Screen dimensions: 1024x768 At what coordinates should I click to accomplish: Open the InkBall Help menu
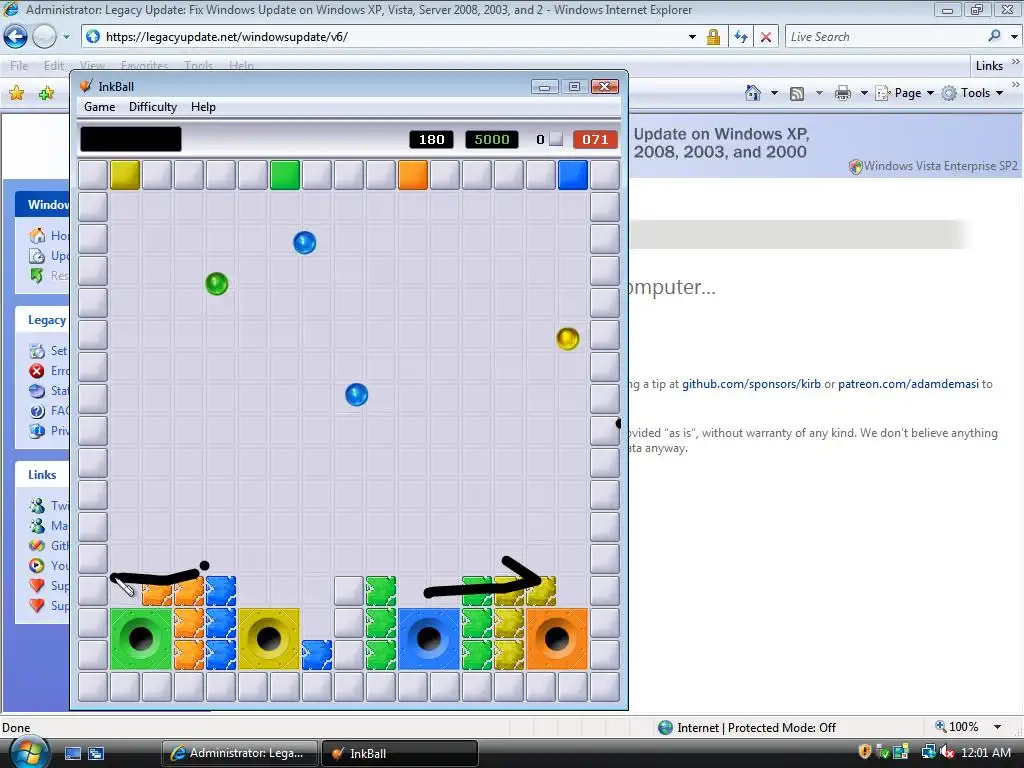tap(203, 107)
